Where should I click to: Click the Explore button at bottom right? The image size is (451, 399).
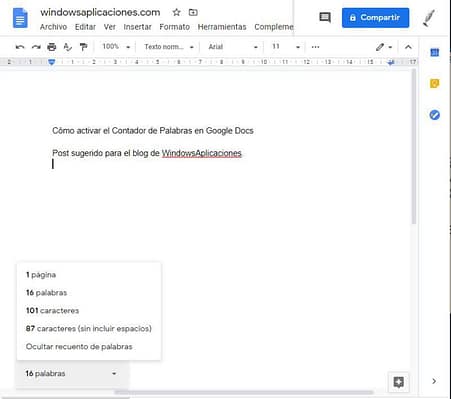(399, 382)
